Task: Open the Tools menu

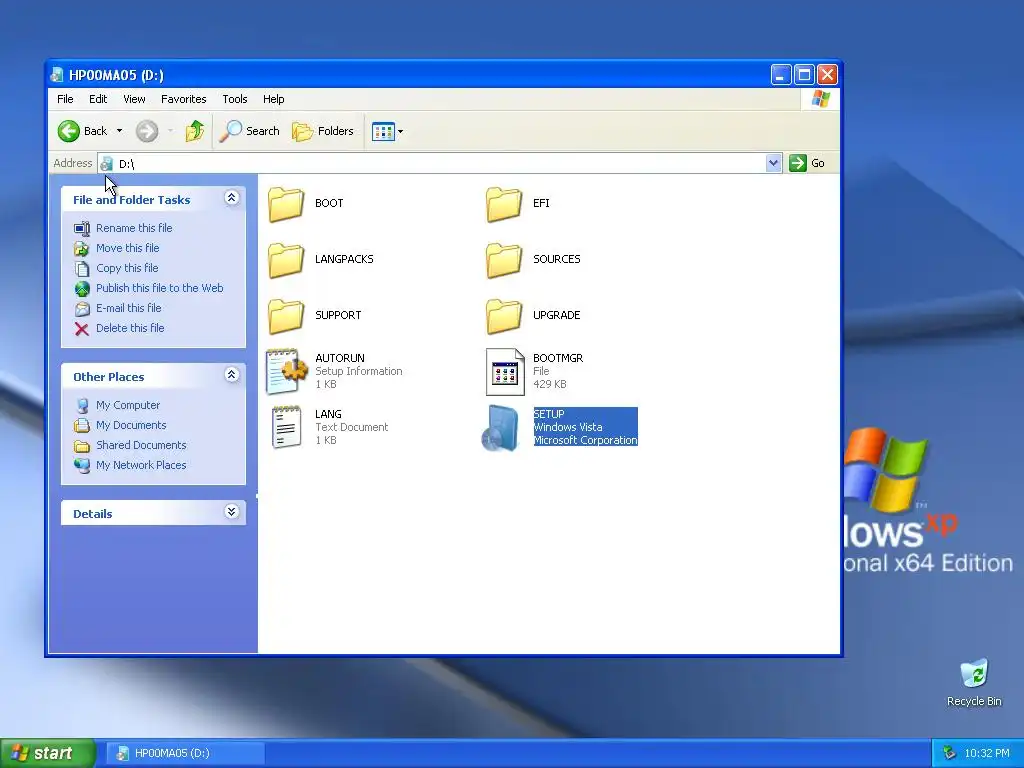Action: pos(234,99)
